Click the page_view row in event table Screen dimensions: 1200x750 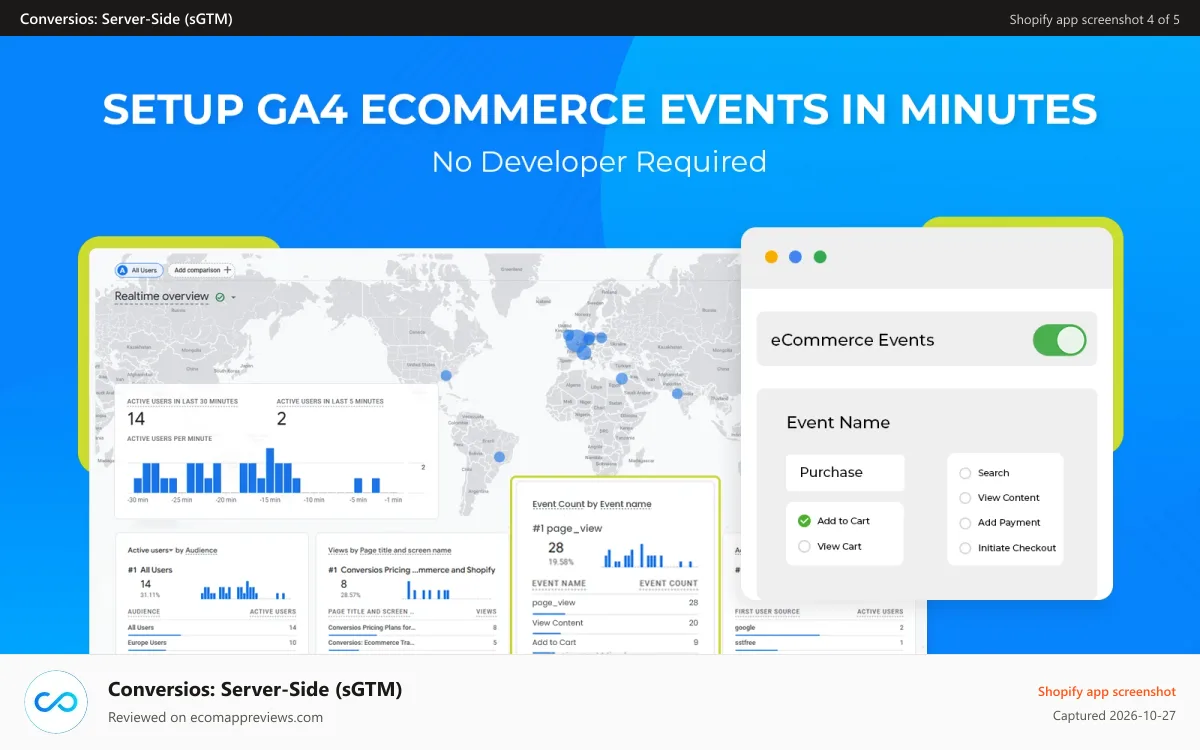coord(615,603)
